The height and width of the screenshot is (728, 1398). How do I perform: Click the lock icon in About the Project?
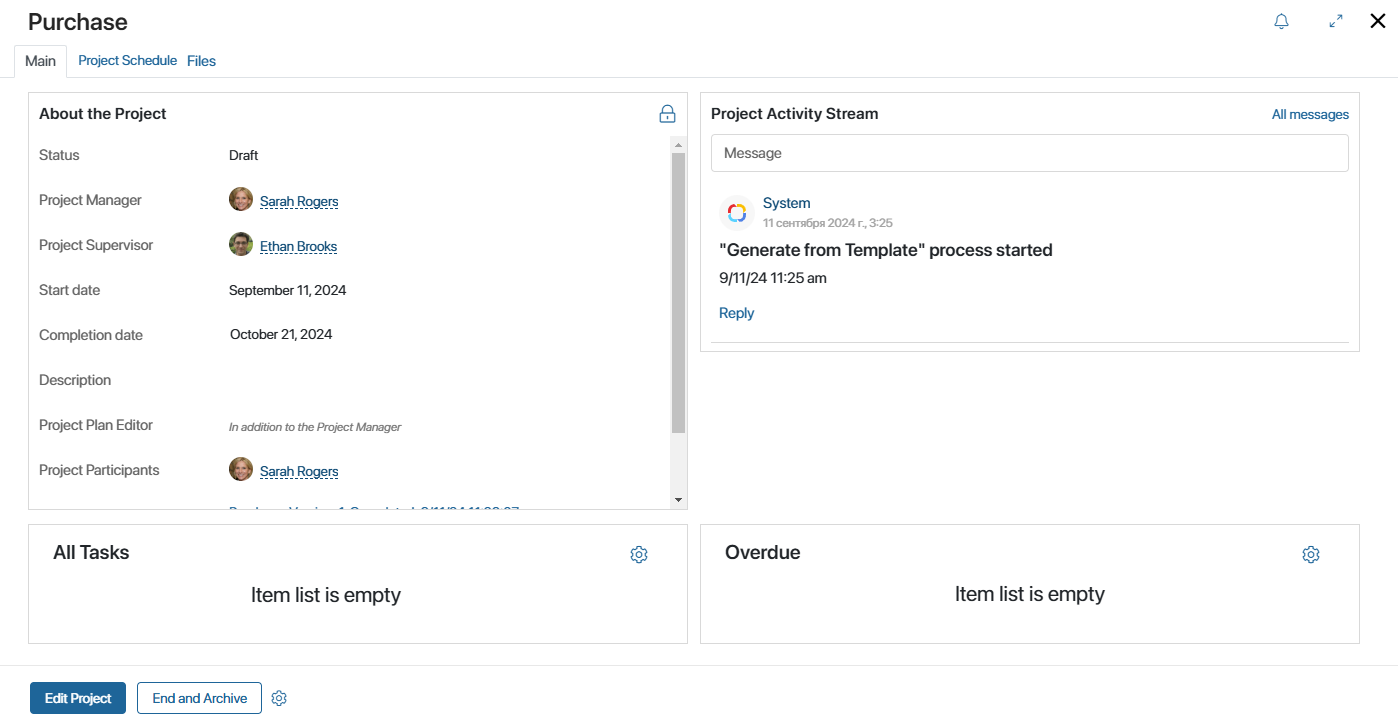pyautogui.click(x=668, y=114)
